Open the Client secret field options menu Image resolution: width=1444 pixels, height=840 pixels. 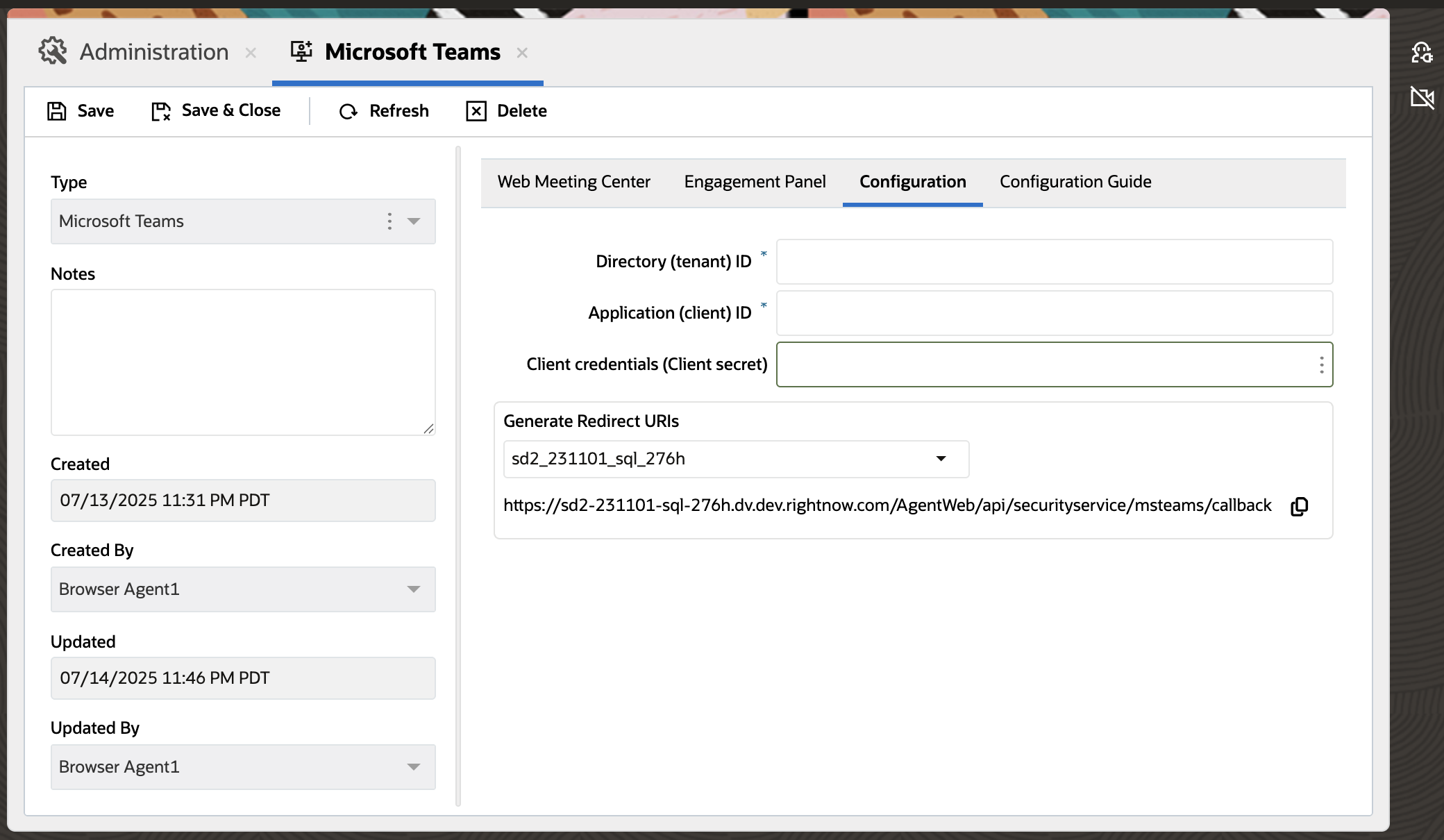(1321, 364)
